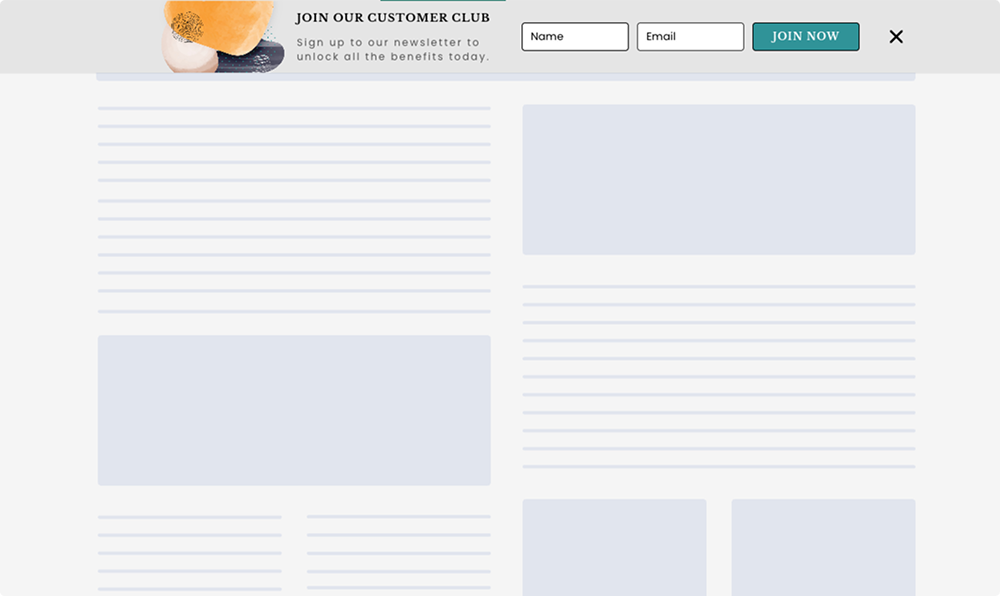
Task: Select the newsletter description text
Action: point(391,50)
